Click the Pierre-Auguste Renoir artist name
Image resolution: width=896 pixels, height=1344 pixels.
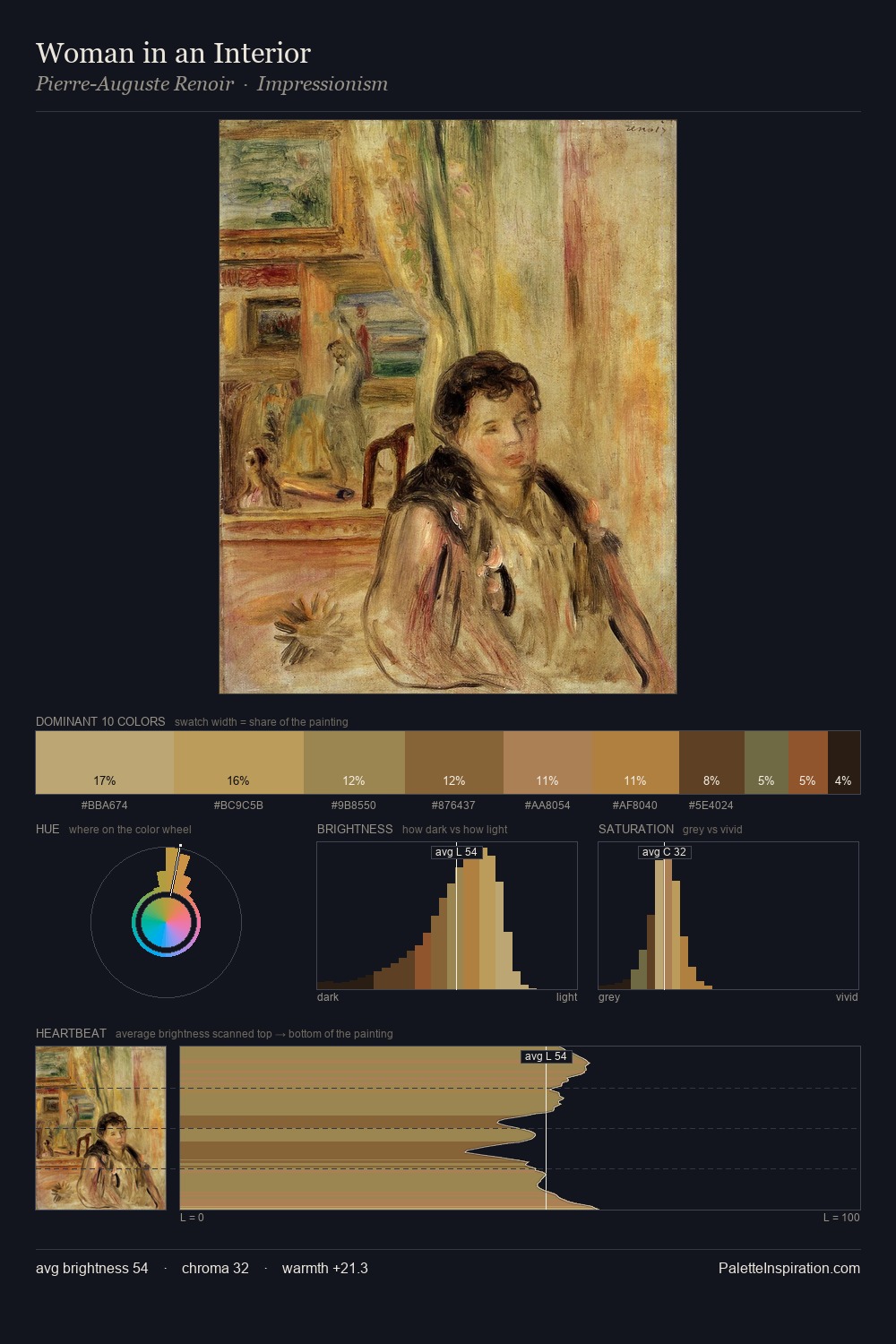click(x=134, y=84)
